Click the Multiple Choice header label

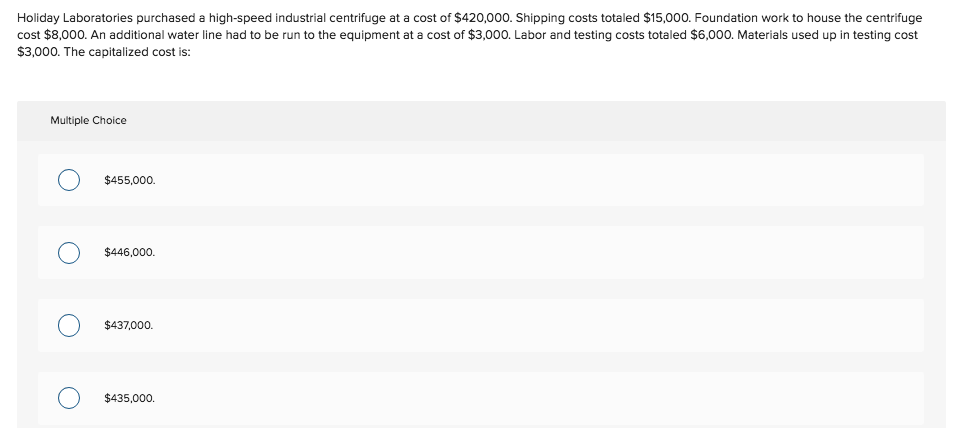(x=88, y=121)
